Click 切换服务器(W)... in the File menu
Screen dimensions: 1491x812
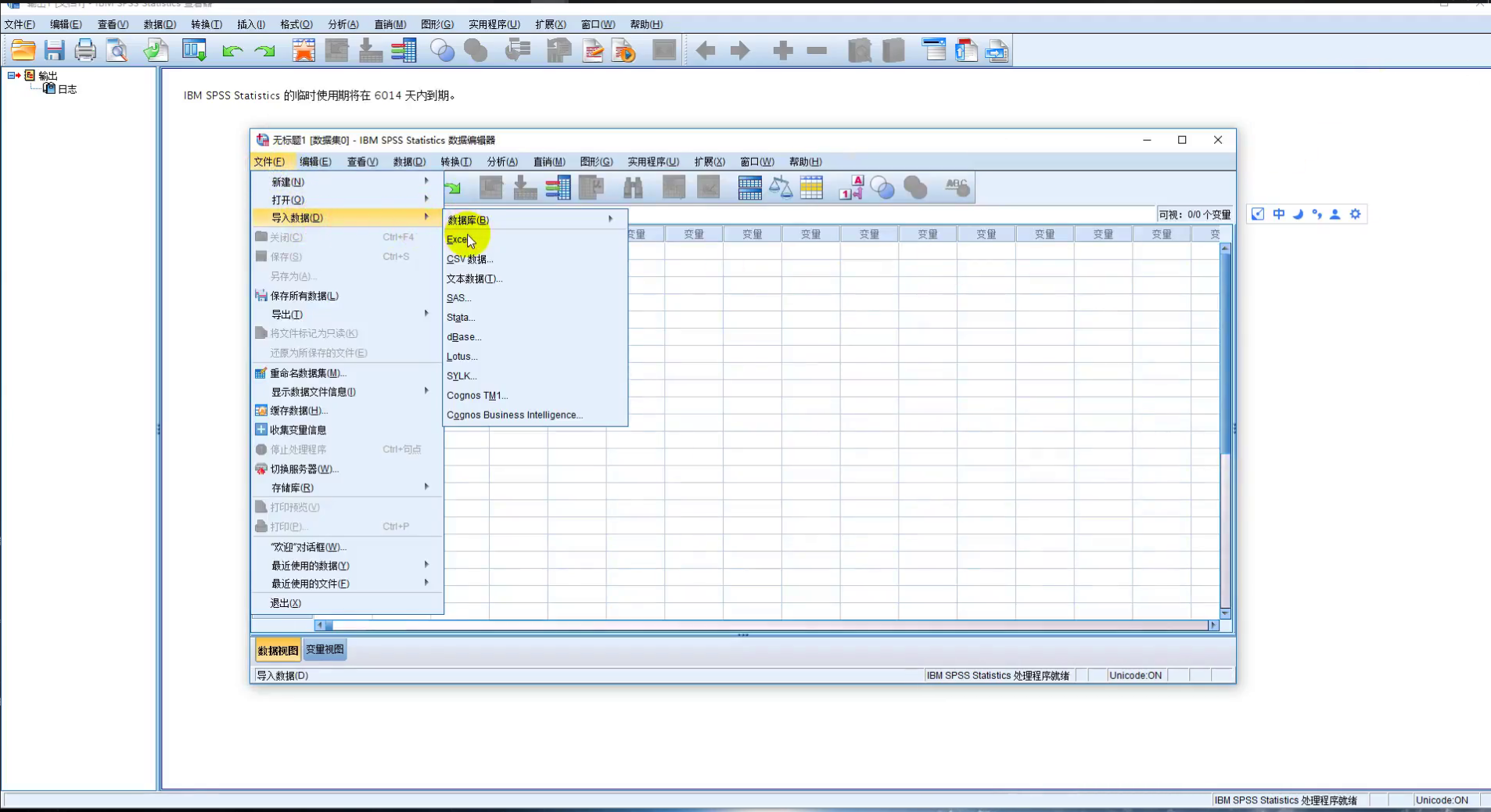(x=347, y=469)
